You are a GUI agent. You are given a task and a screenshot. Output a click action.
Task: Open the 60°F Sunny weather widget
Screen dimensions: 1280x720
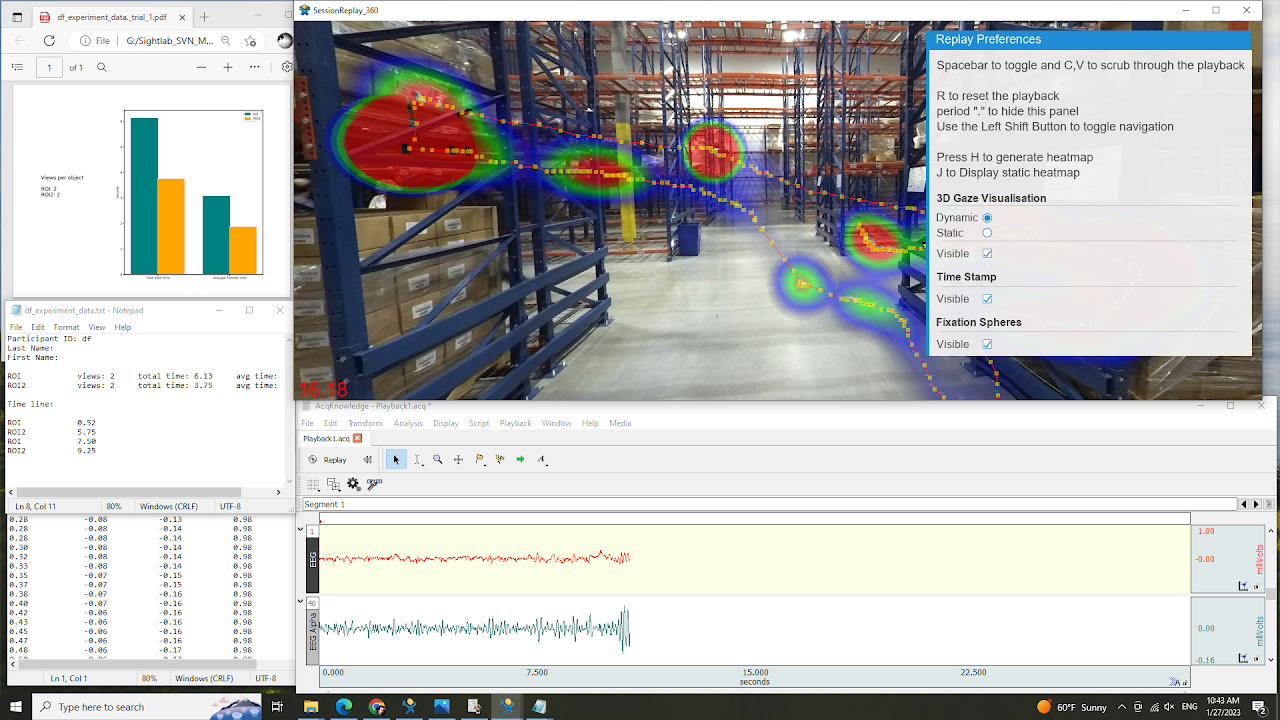(1083, 707)
